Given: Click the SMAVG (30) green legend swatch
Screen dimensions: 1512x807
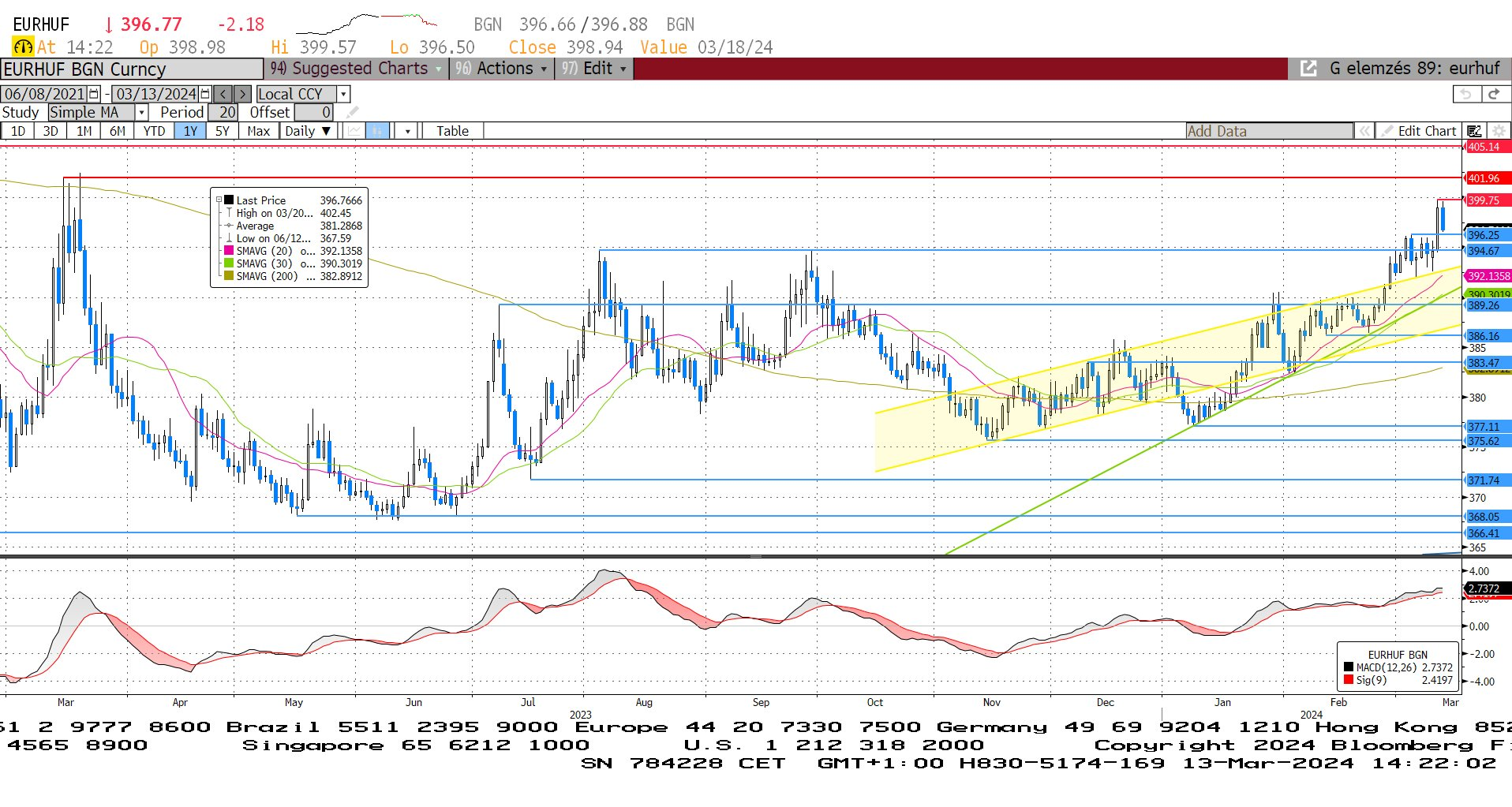Looking at the screenshot, I should [229, 263].
